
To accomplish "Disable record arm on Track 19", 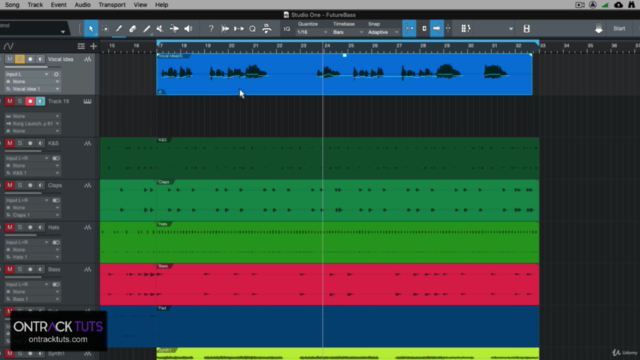I will tap(30, 101).
